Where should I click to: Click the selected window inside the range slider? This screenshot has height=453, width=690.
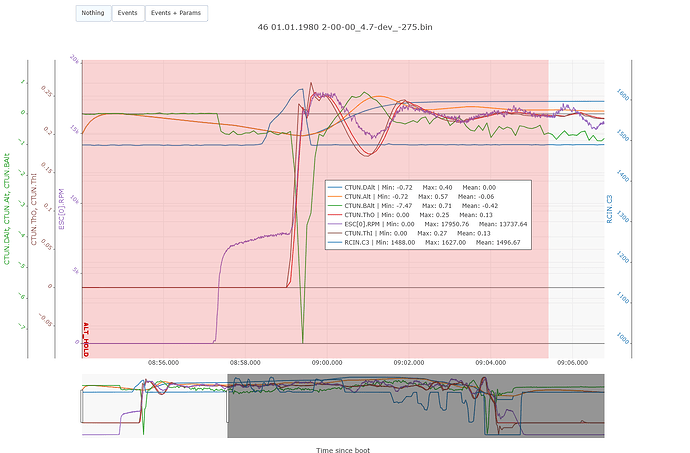click(155, 406)
